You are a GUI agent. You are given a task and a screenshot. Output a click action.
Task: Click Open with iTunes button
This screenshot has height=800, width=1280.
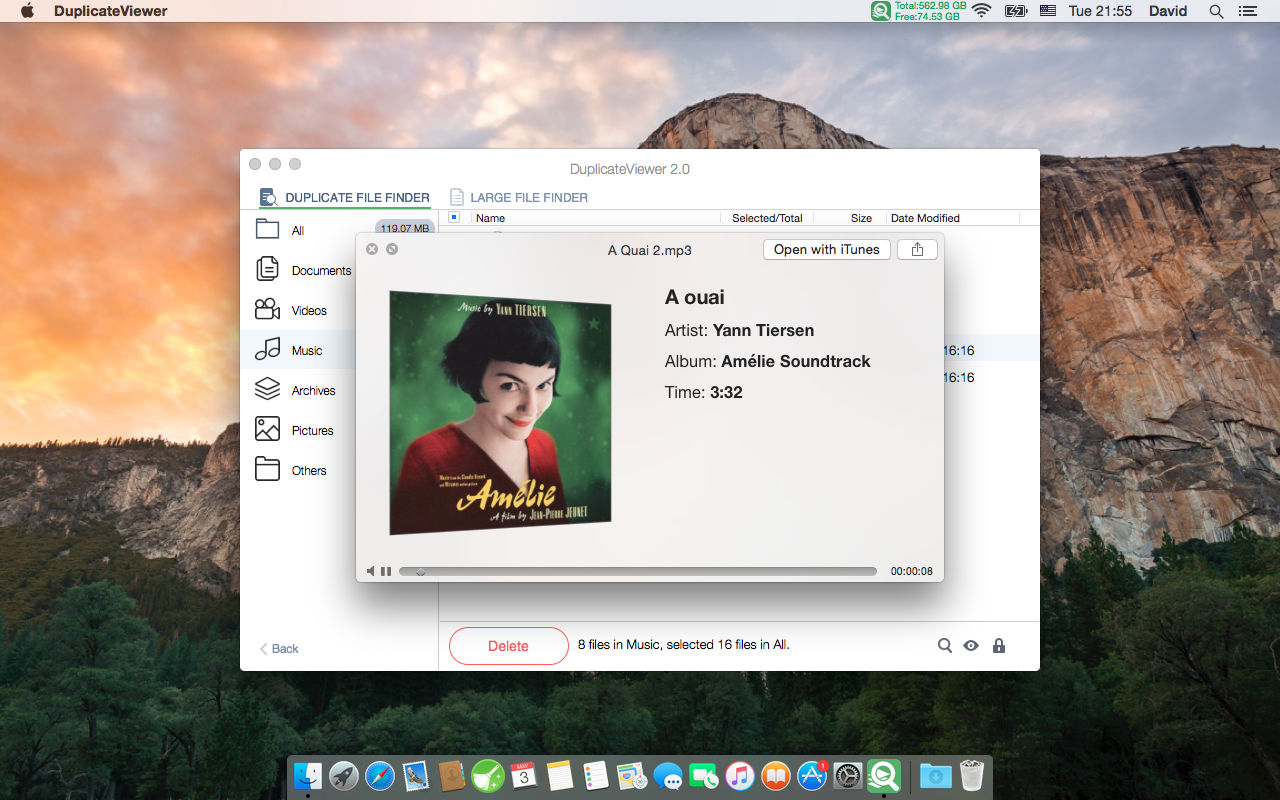827,250
